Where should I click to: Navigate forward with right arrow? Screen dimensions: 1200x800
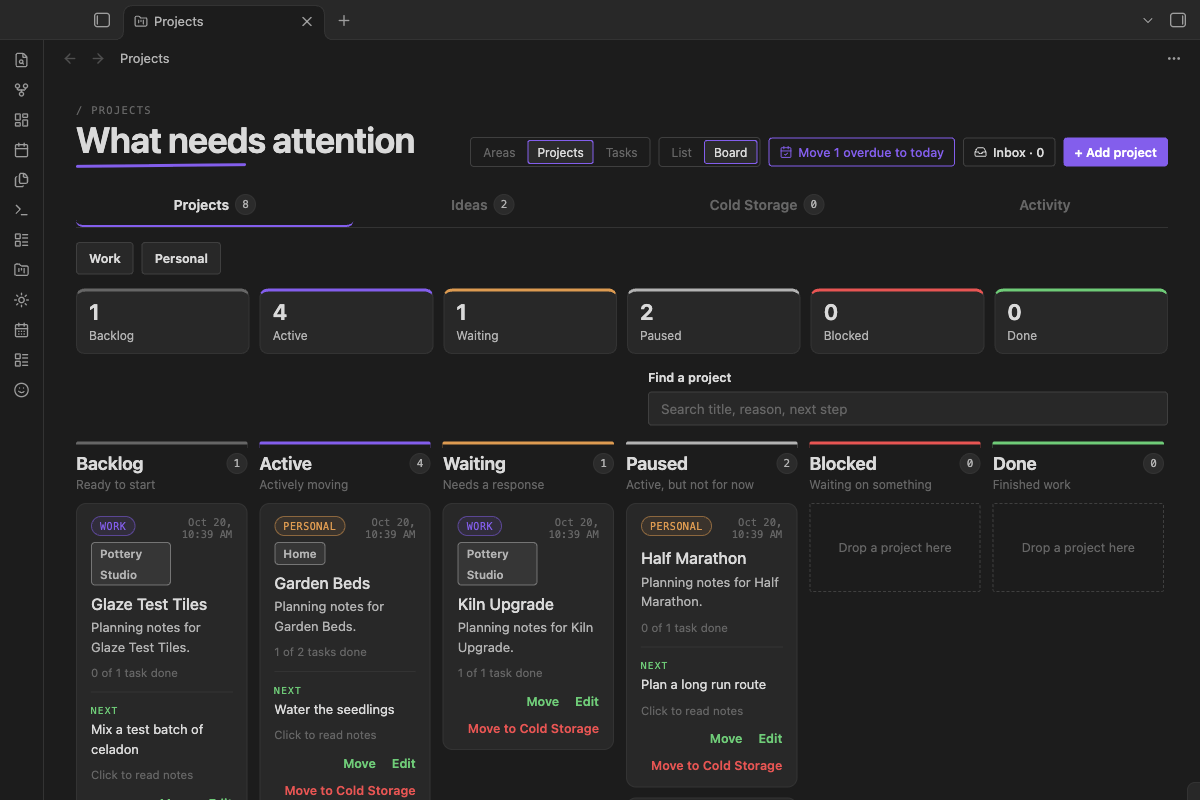coord(98,59)
